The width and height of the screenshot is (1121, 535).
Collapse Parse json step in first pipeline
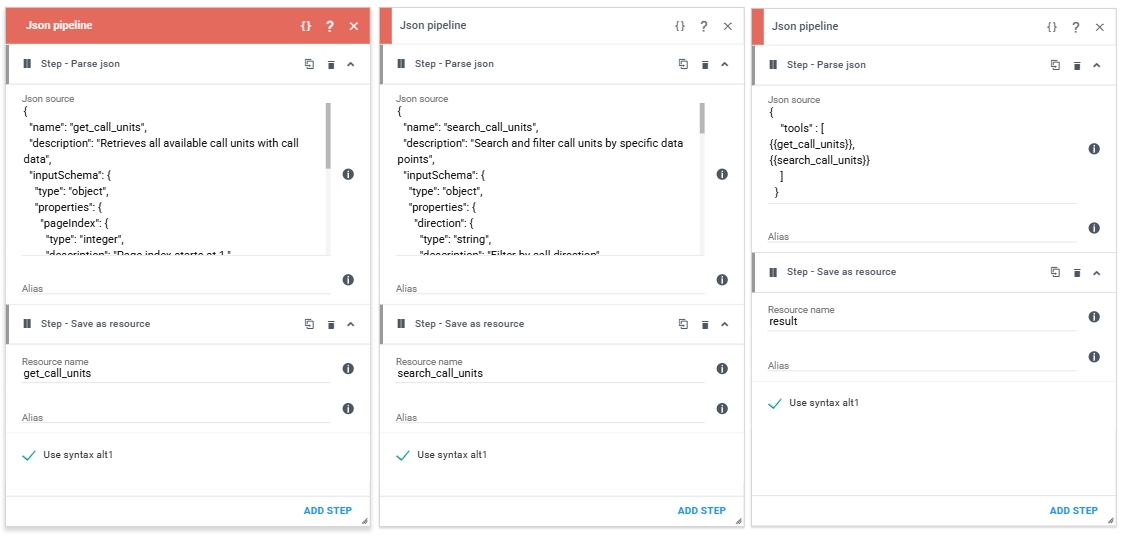click(x=350, y=64)
